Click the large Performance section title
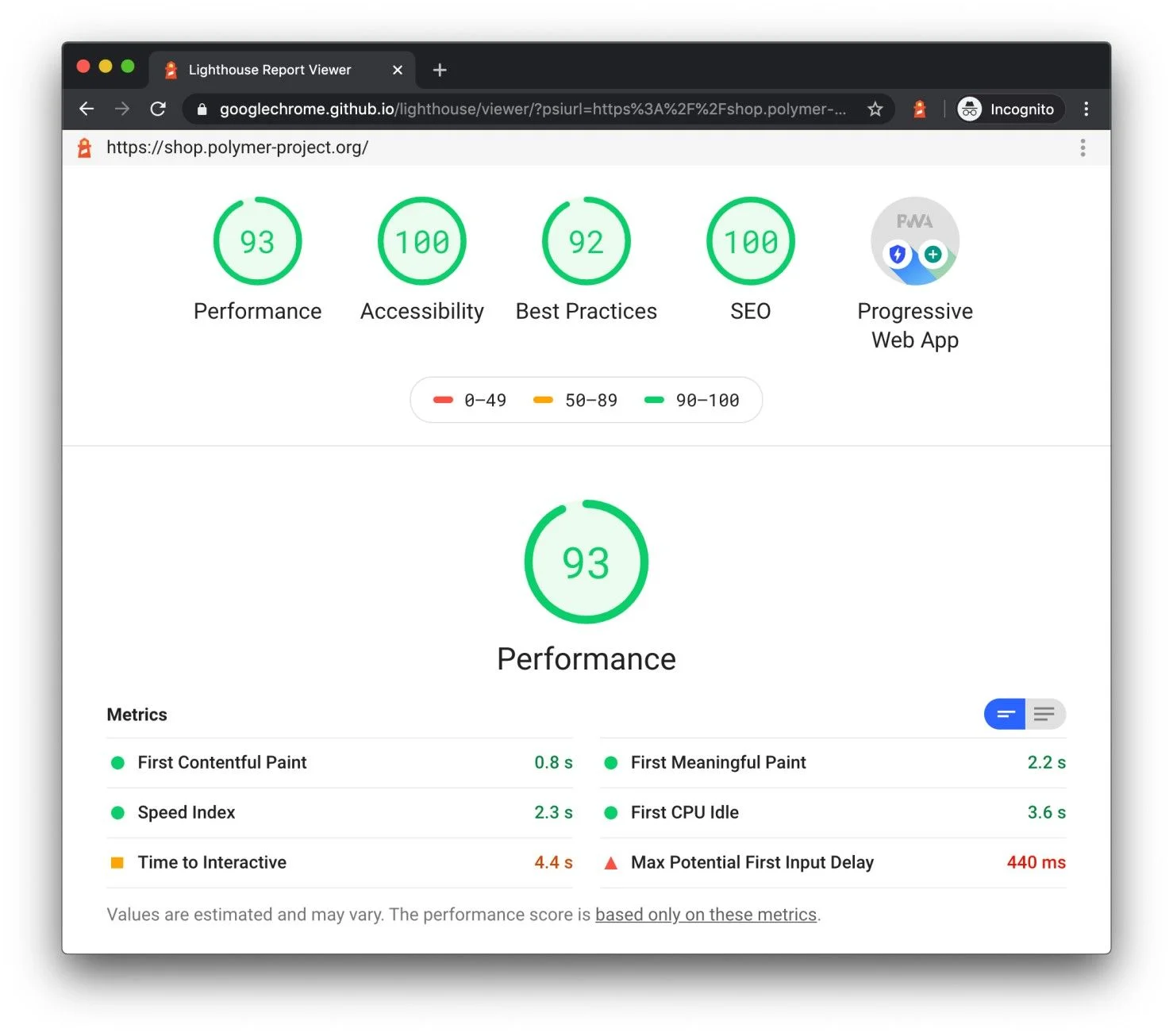 point(586,659)
